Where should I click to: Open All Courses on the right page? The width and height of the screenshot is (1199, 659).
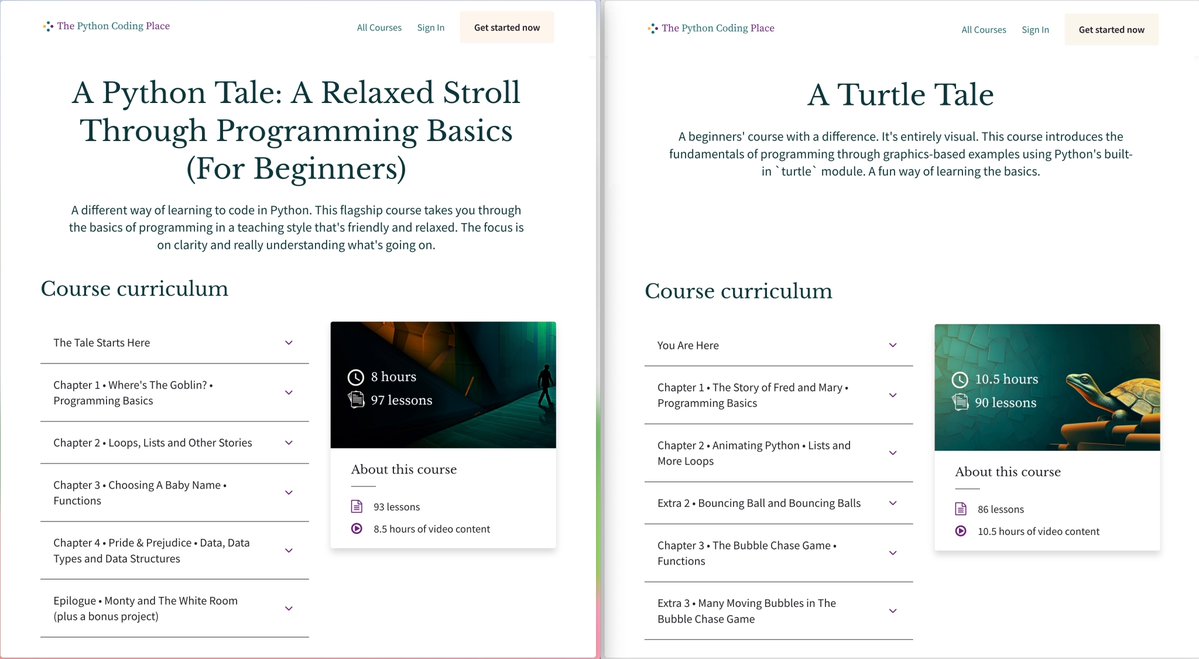pos(983,29)
